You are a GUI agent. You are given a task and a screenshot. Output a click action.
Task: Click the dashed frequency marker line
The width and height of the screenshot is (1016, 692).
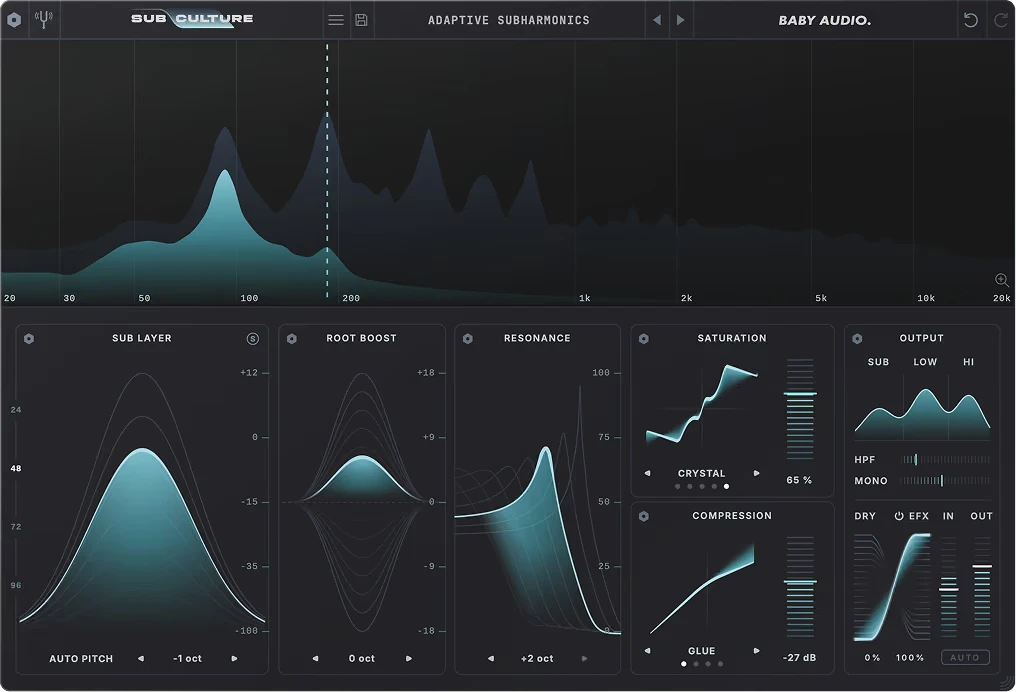[x=327, y=171]
